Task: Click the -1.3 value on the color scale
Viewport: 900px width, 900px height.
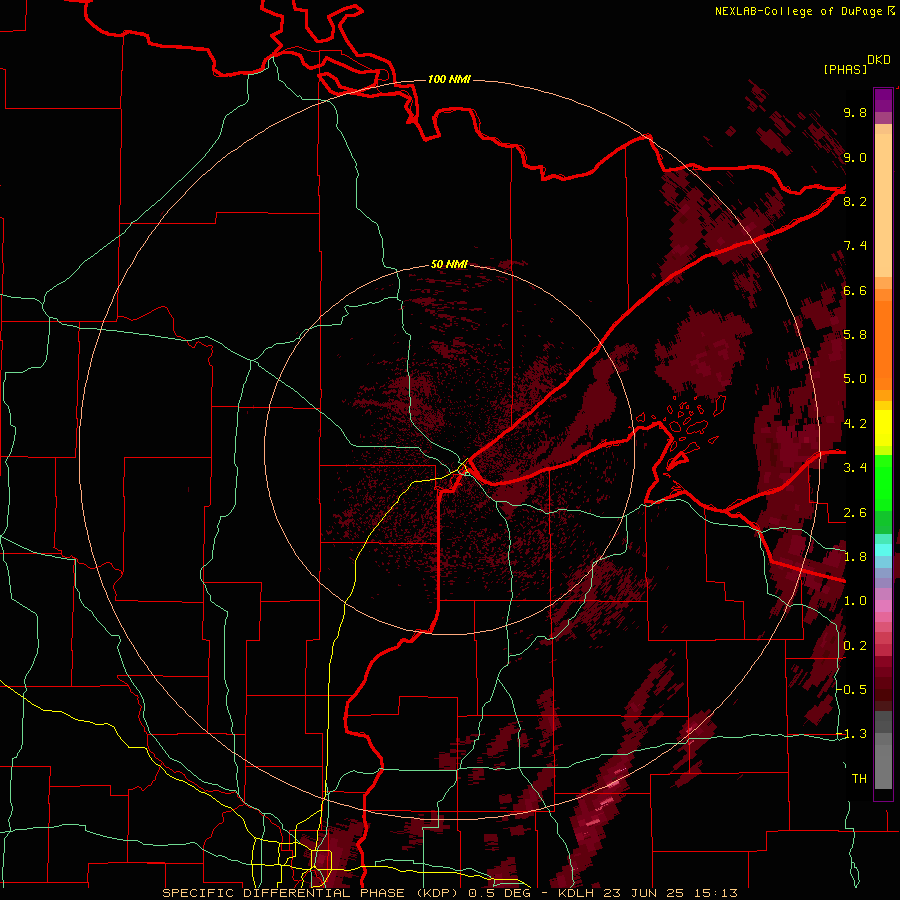Action: coord(853,734)
